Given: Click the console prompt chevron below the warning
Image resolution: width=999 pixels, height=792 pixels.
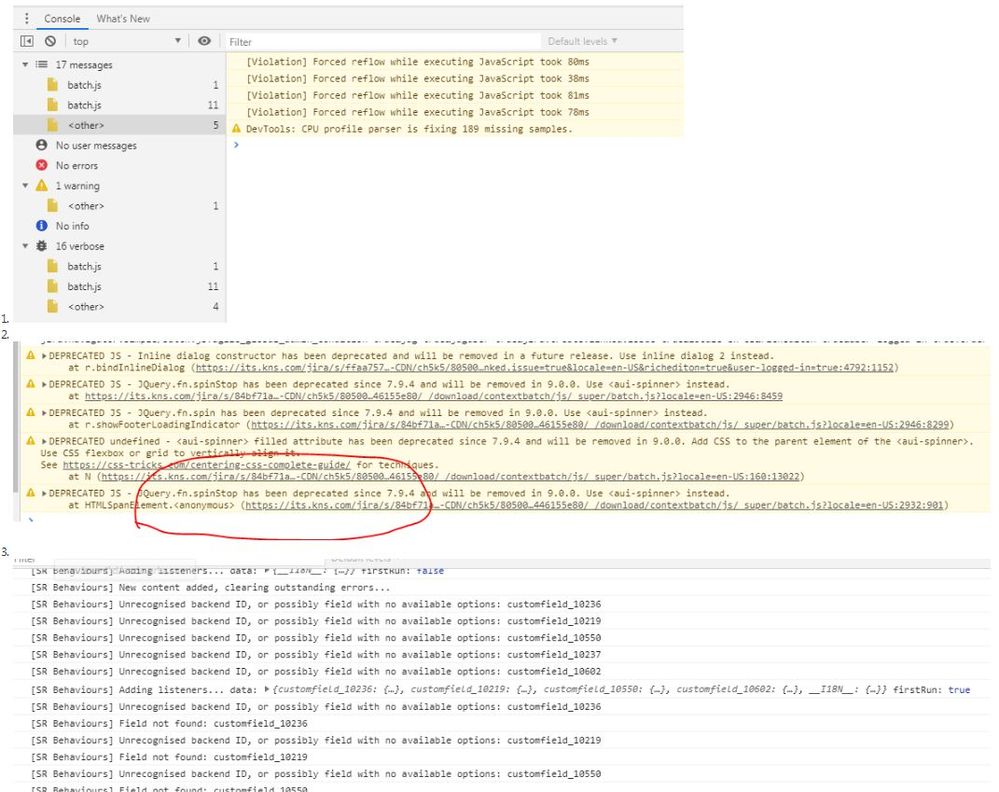Looking at the screenshot, I should tap(236, 145).
